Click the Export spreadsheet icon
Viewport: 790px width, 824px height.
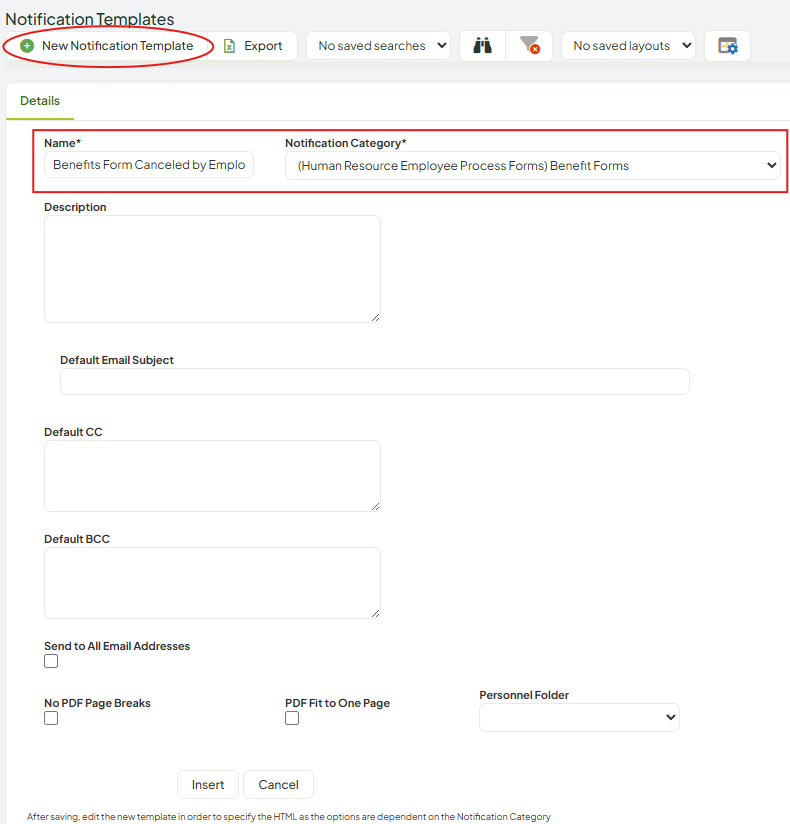(x=230, y=46)
